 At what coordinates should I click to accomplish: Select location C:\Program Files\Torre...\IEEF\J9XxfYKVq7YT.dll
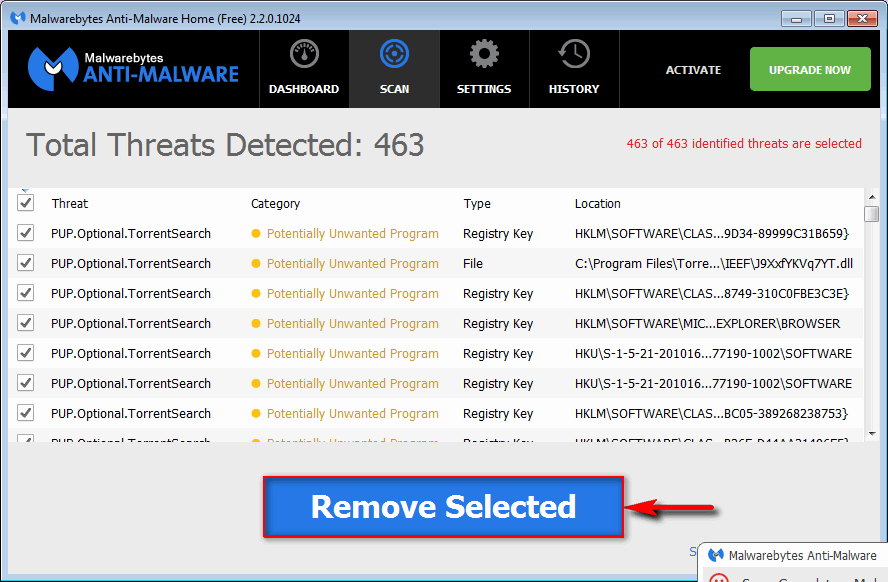tap(714, 264)
